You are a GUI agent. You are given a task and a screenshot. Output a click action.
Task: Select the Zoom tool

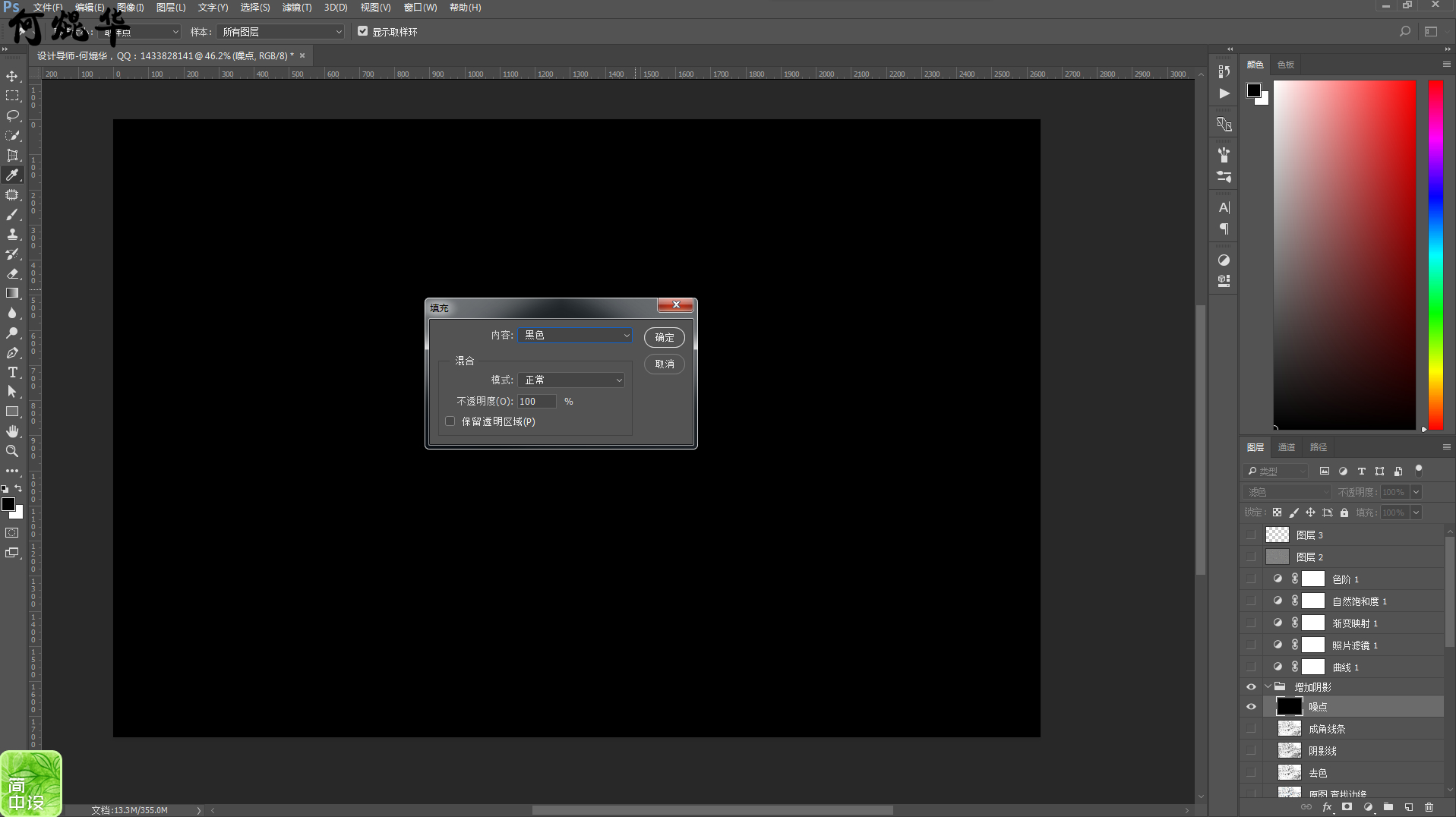point(12,451)
